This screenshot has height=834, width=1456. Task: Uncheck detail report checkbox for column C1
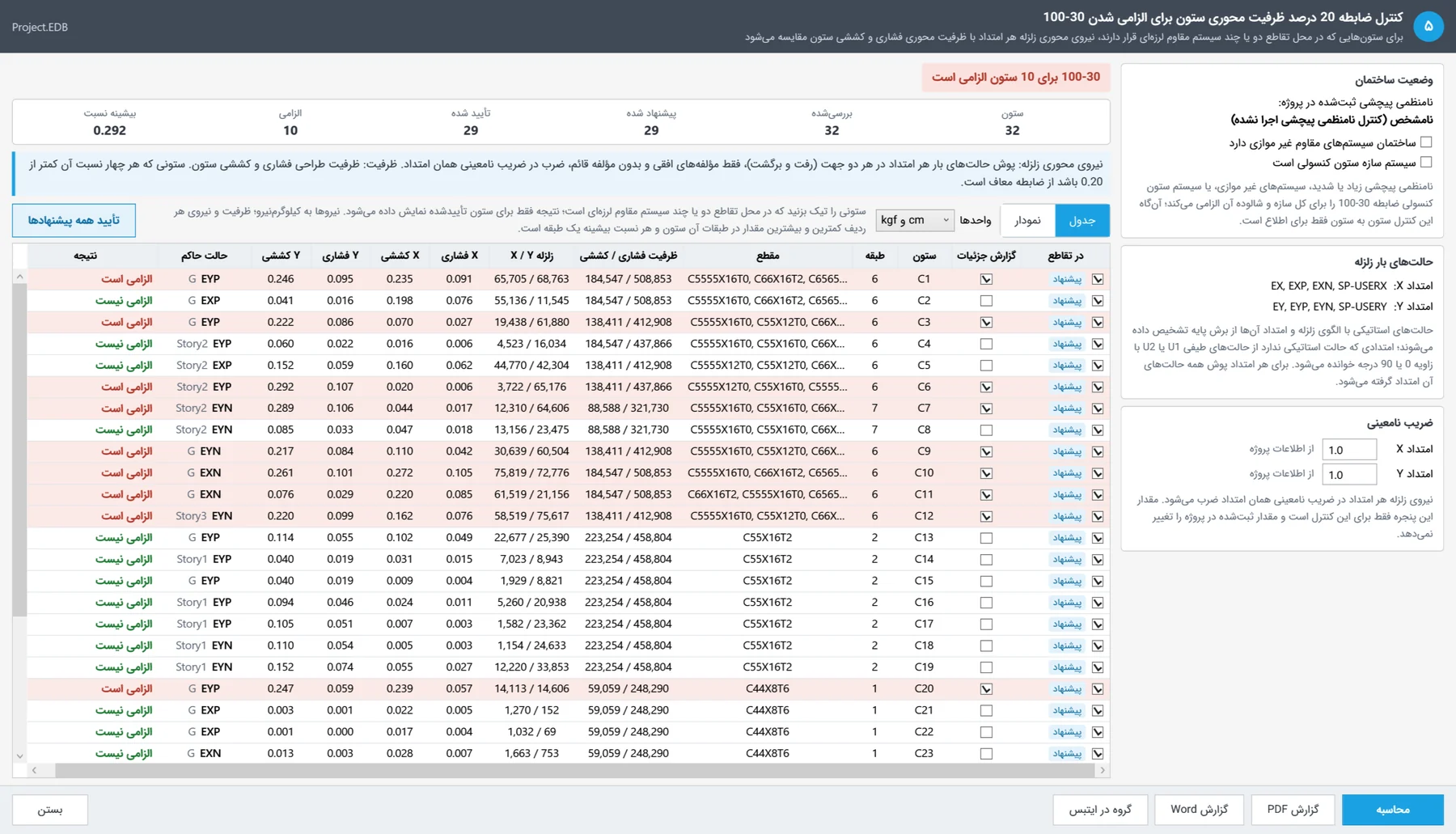pos(986,279)
